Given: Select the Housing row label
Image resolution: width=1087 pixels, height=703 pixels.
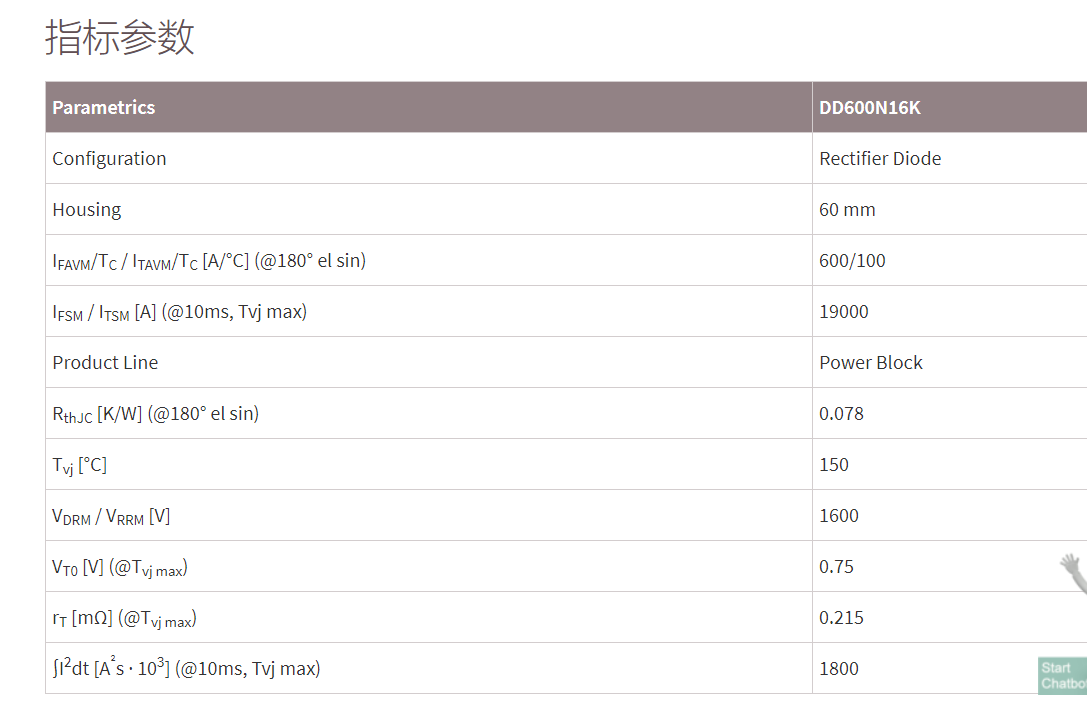Looking at the screenshot, I should pyautogui.click(x=87, y=209).
